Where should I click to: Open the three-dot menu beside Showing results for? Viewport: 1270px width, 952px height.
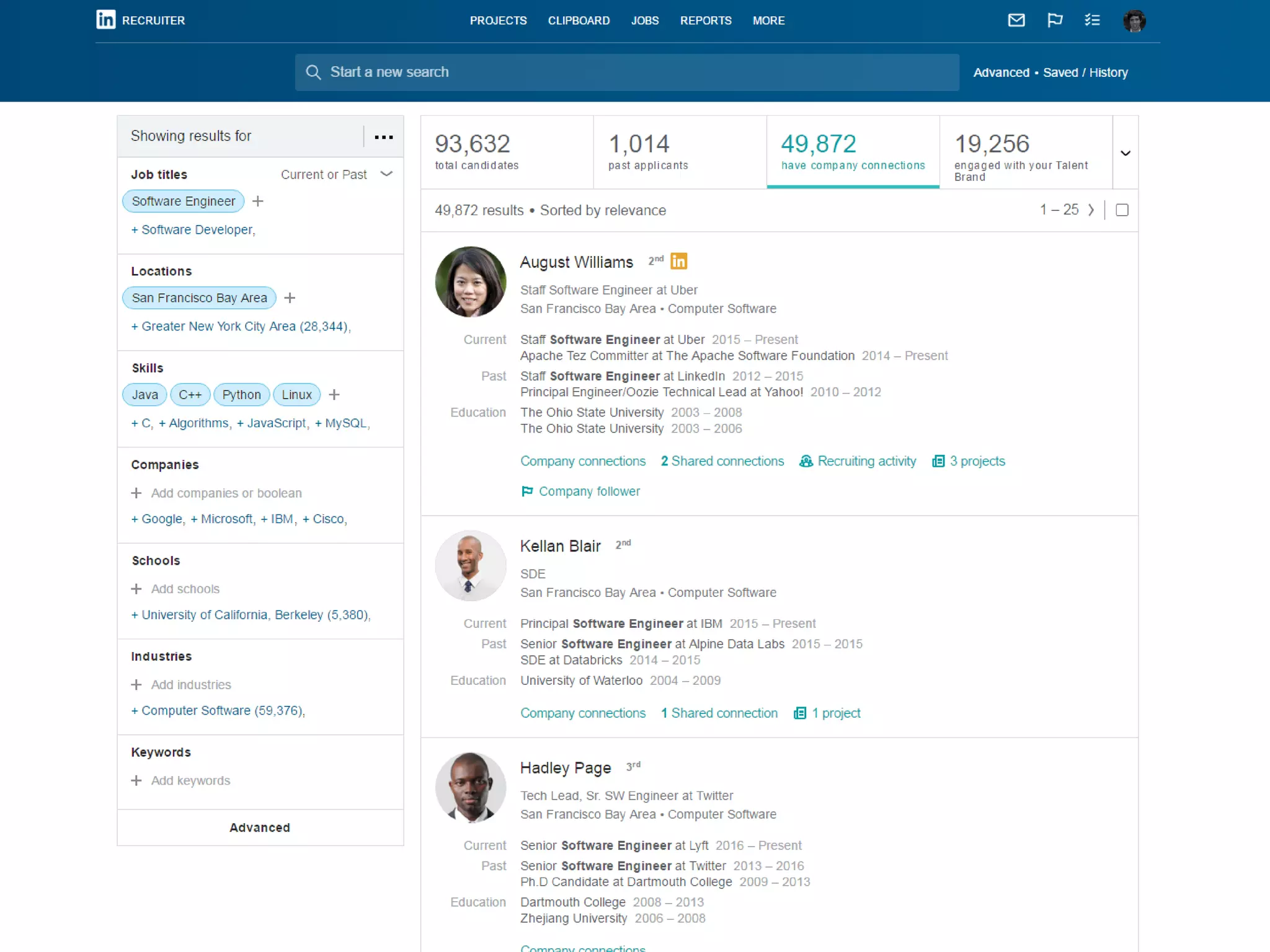point(384,137)
